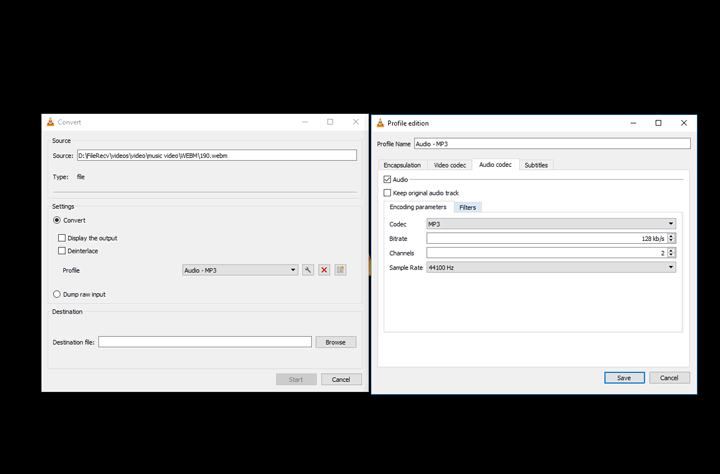
Task: Open the Profile dropdown showing Audio - MP3
Action: pyautogui.click(x=240, y=270)
